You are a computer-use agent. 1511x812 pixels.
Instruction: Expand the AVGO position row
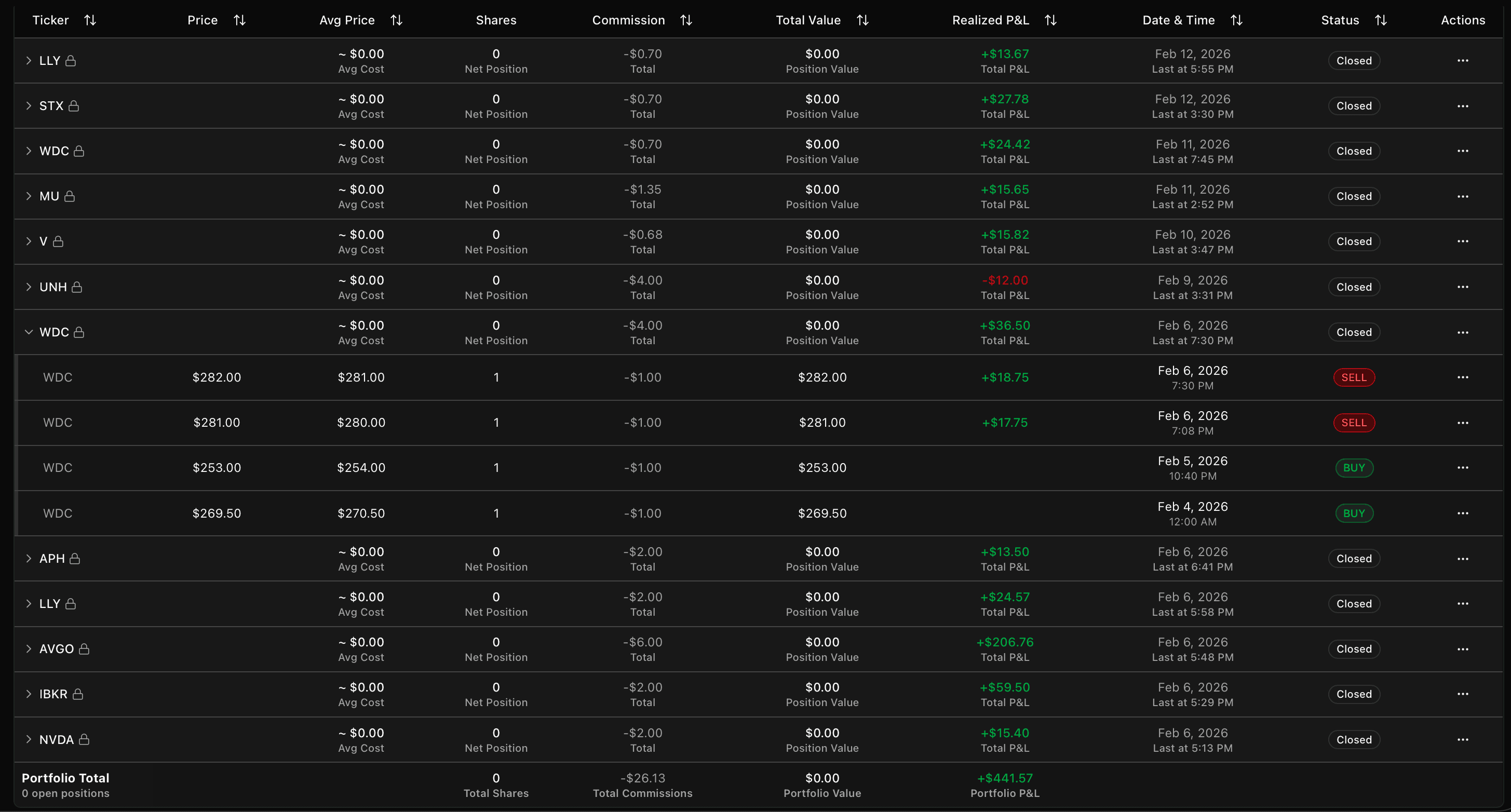tap(28, 648)
